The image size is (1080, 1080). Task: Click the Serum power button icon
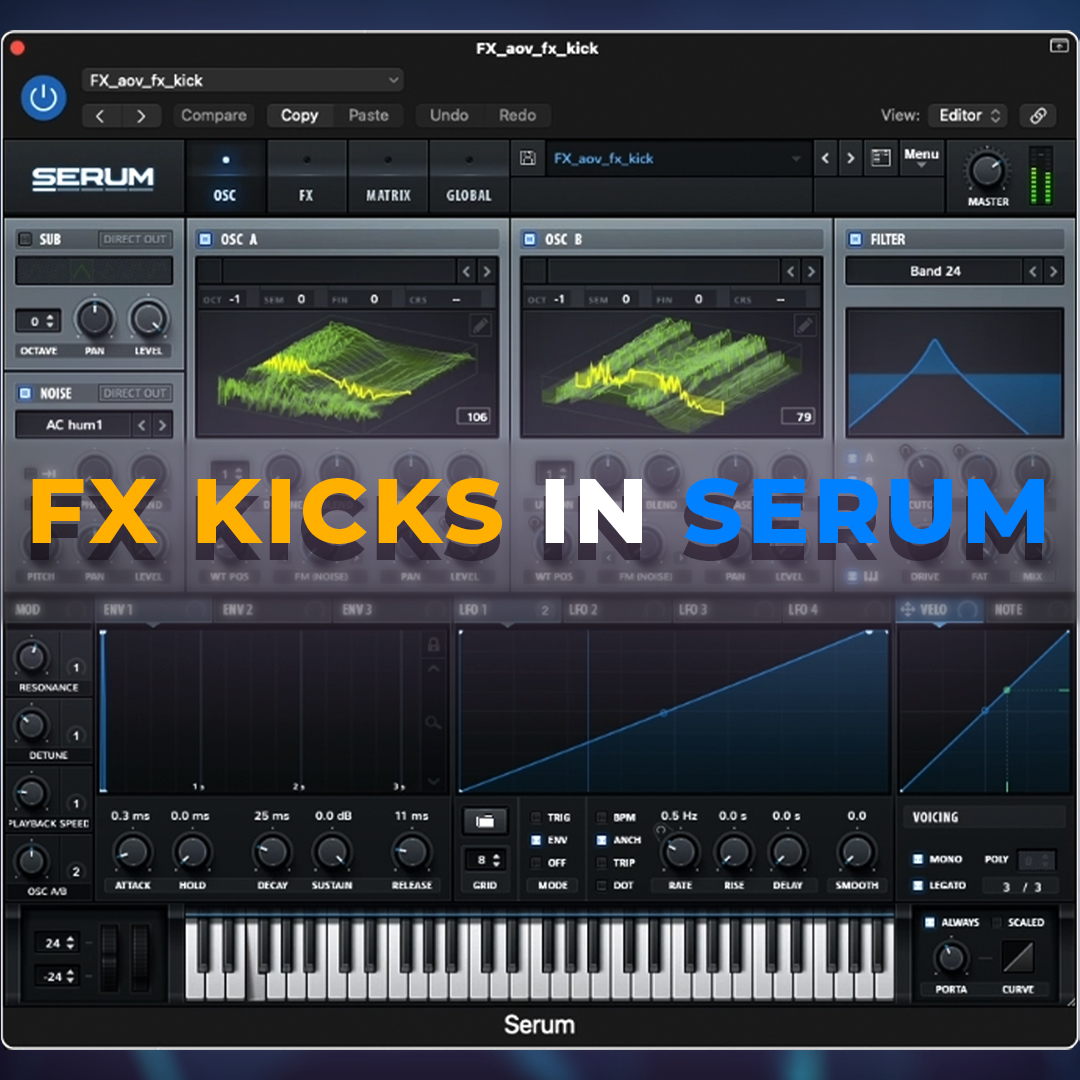(x=42, y=97)
